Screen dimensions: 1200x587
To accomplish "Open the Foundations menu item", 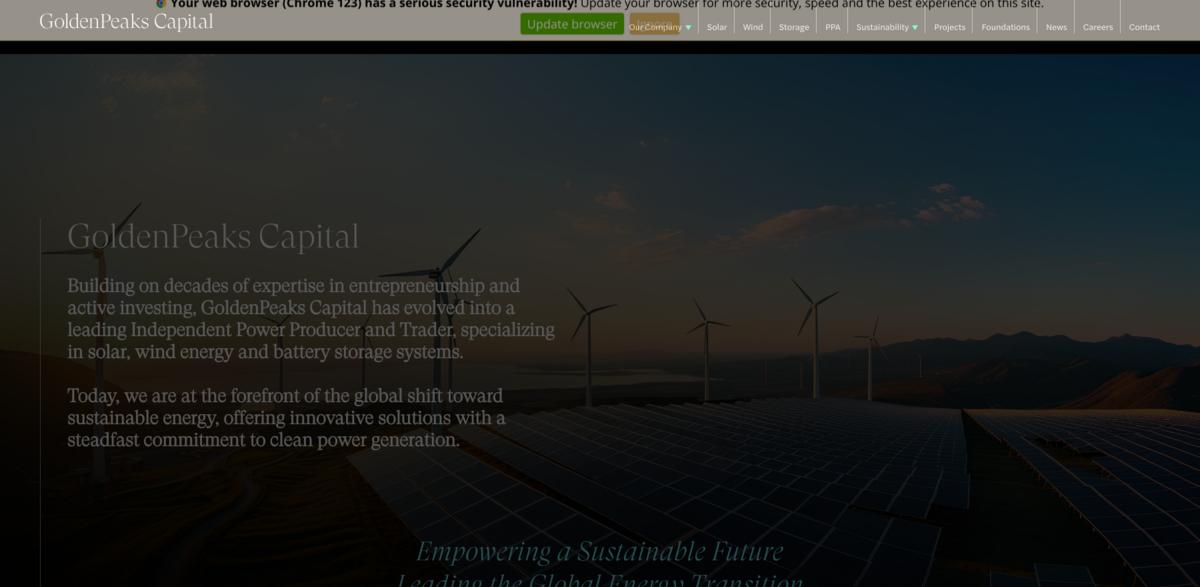I will click(1005, 27).
